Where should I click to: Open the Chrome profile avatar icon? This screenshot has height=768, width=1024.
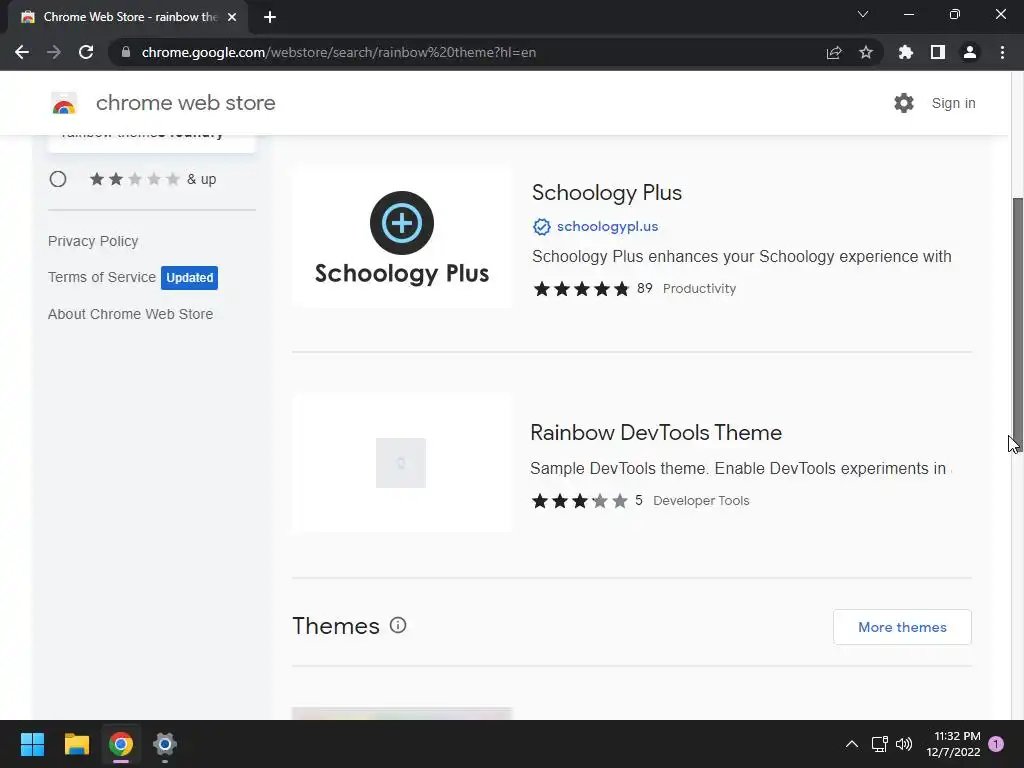click(x=970, y=52)
